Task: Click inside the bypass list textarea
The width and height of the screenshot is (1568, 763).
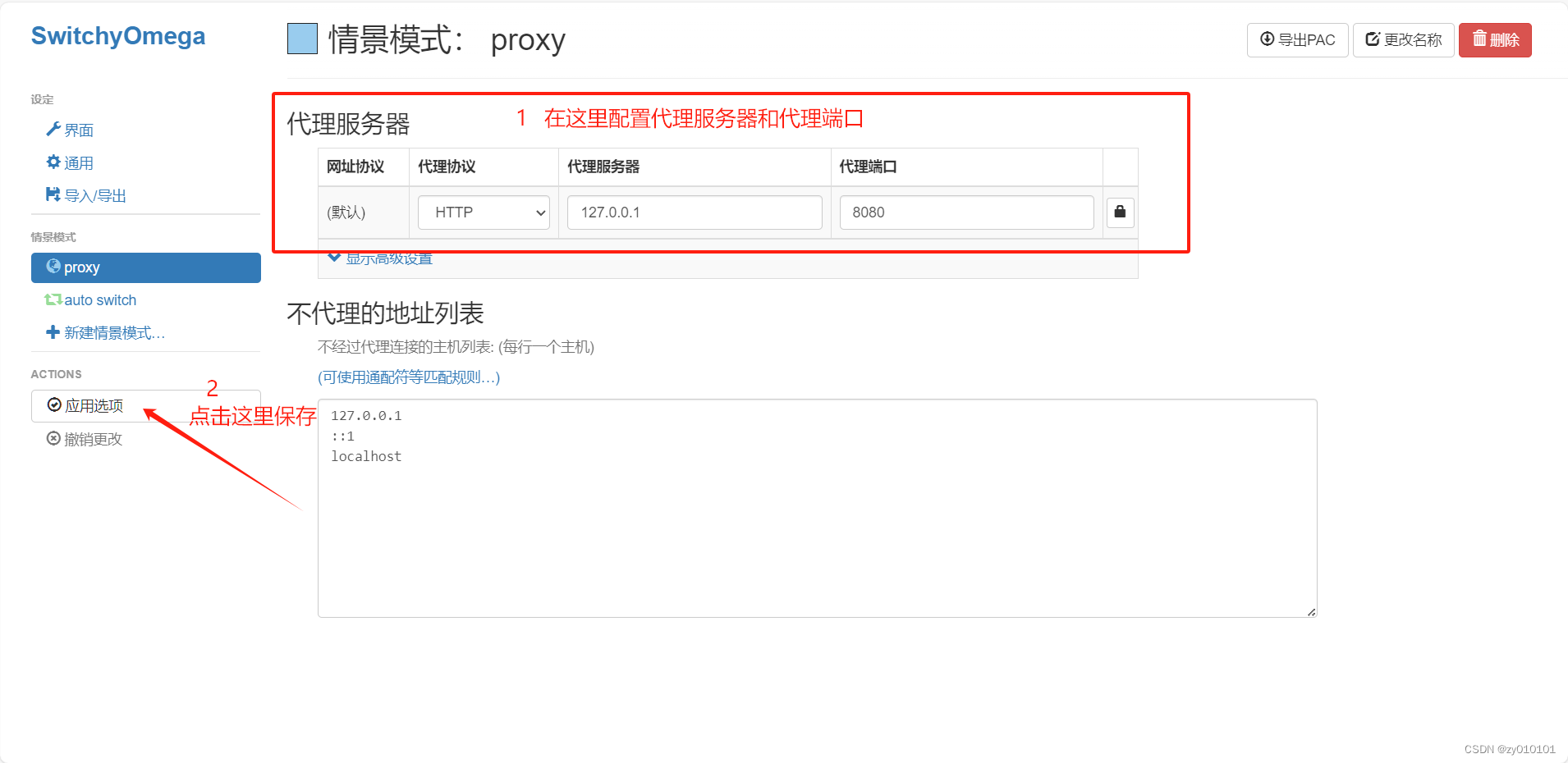Action: (x=817, y=509)
